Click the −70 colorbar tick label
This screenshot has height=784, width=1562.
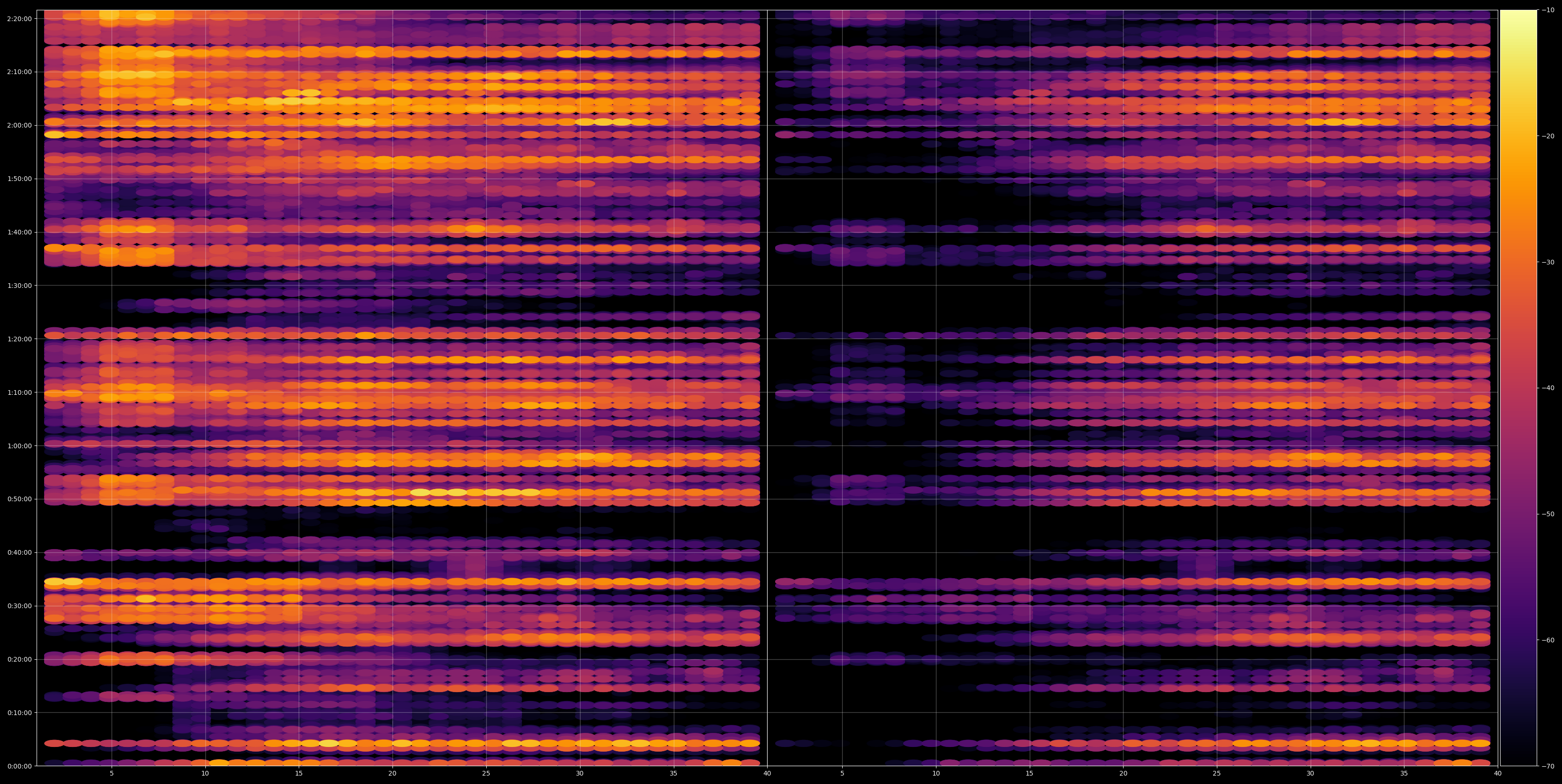pos(1548,766)
